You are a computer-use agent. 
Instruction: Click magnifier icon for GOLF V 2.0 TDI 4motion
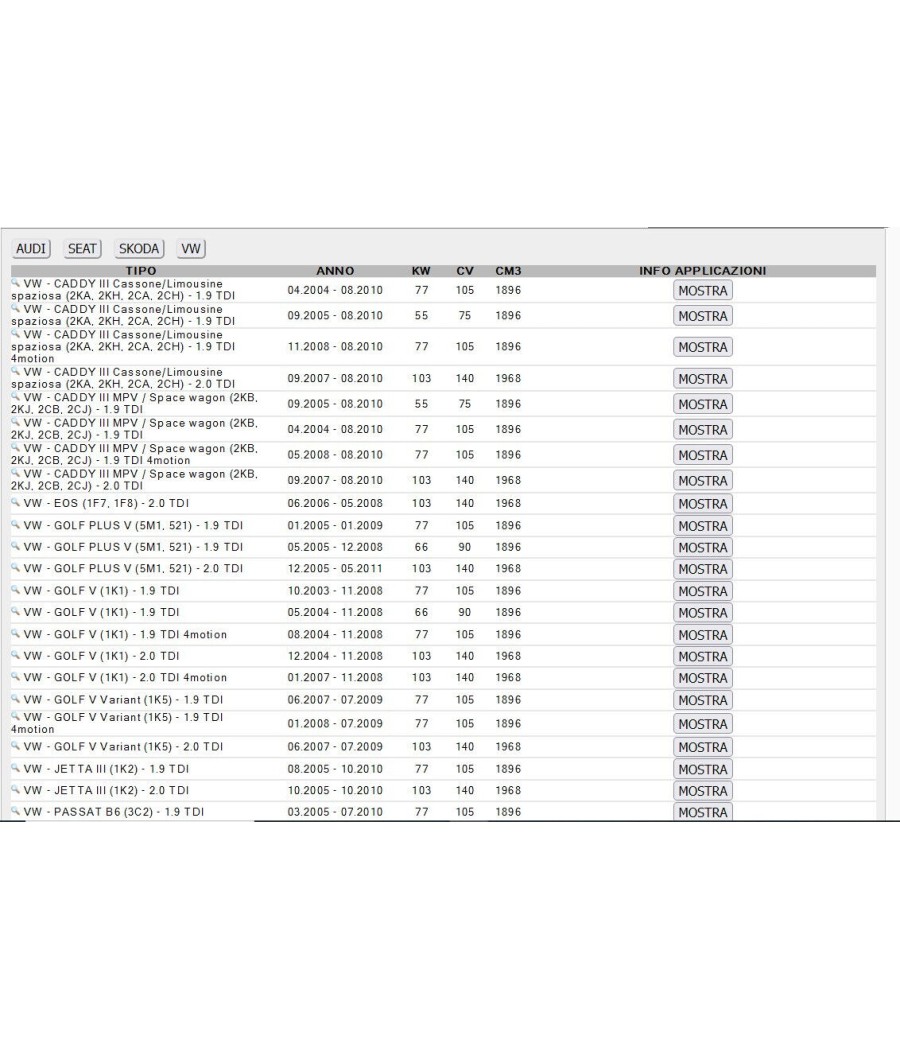(15, 676)
